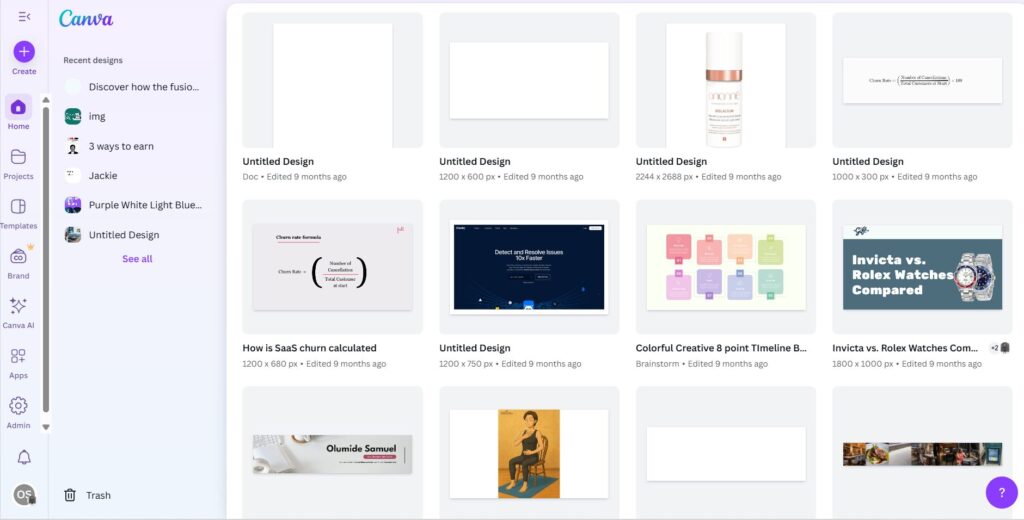Open the help question mark button
Screen dimensions: 1024x520
(x=1001, y=492)
